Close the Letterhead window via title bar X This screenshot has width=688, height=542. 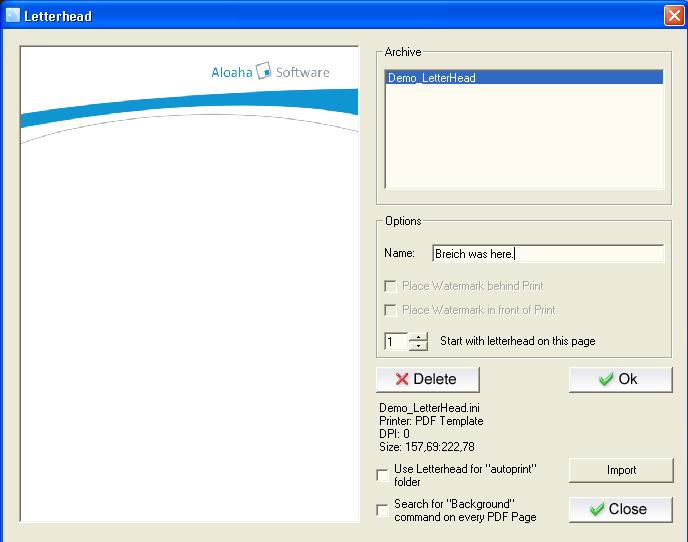tap(674, 16)
